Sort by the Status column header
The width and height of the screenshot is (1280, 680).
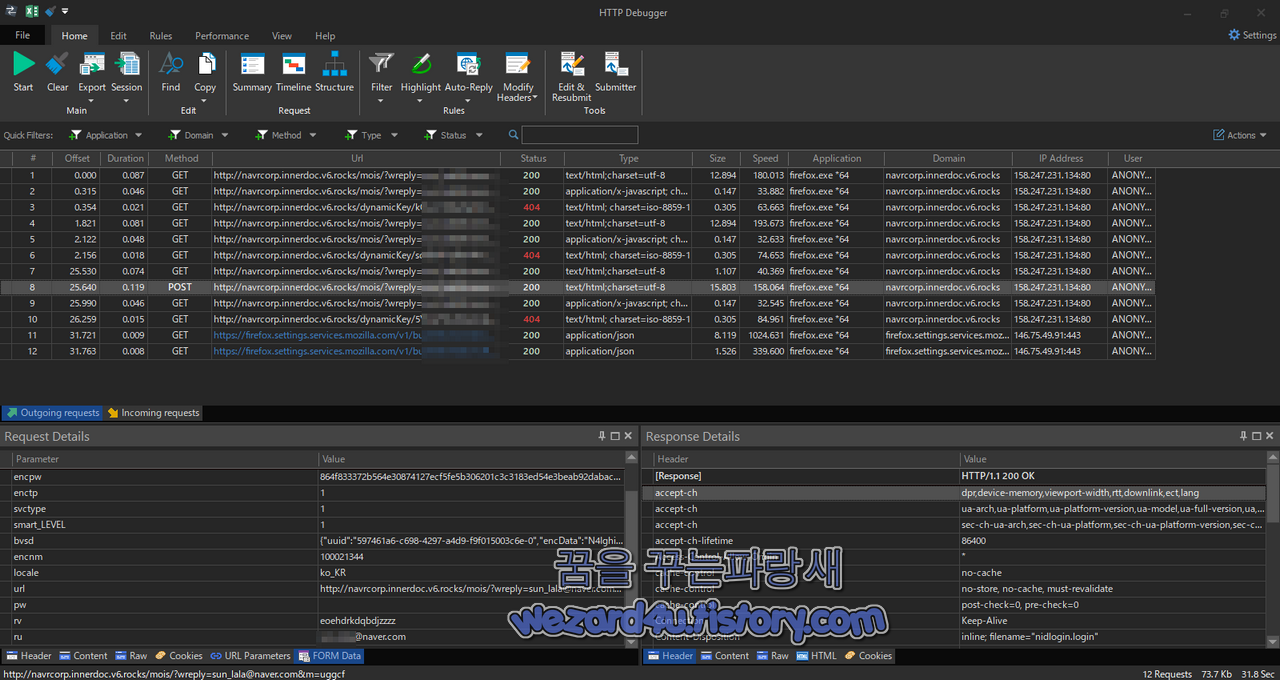533,158
